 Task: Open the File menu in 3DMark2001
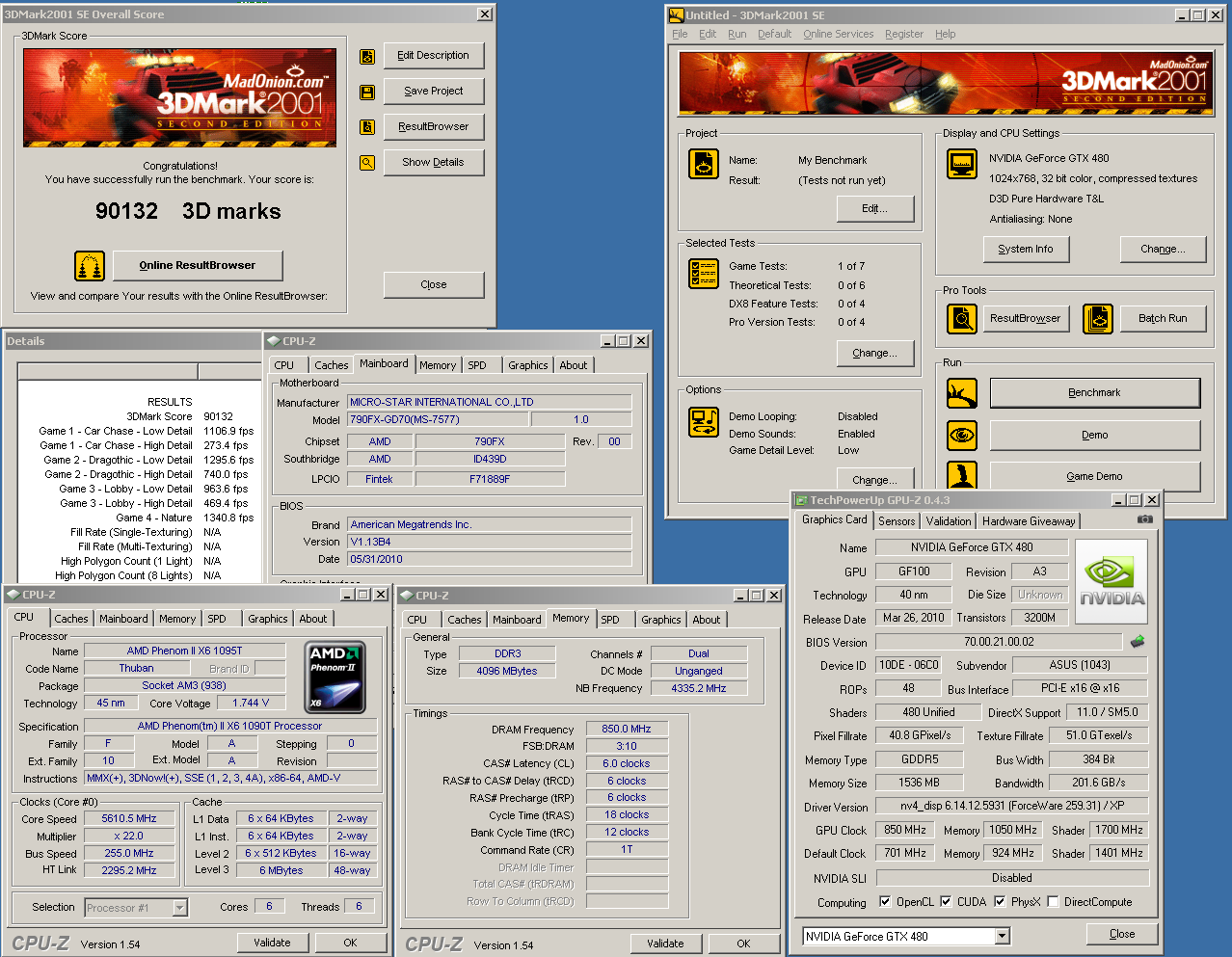click(680, 34)
